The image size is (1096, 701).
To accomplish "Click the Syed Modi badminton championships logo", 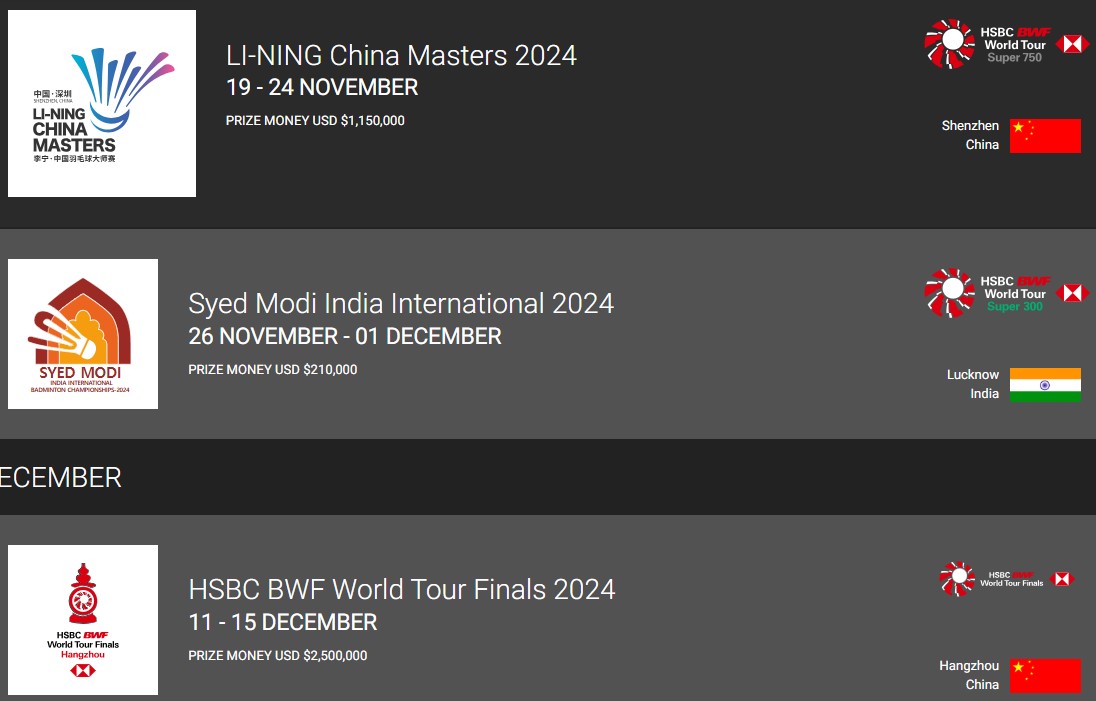I will click(x=83, y=333).
